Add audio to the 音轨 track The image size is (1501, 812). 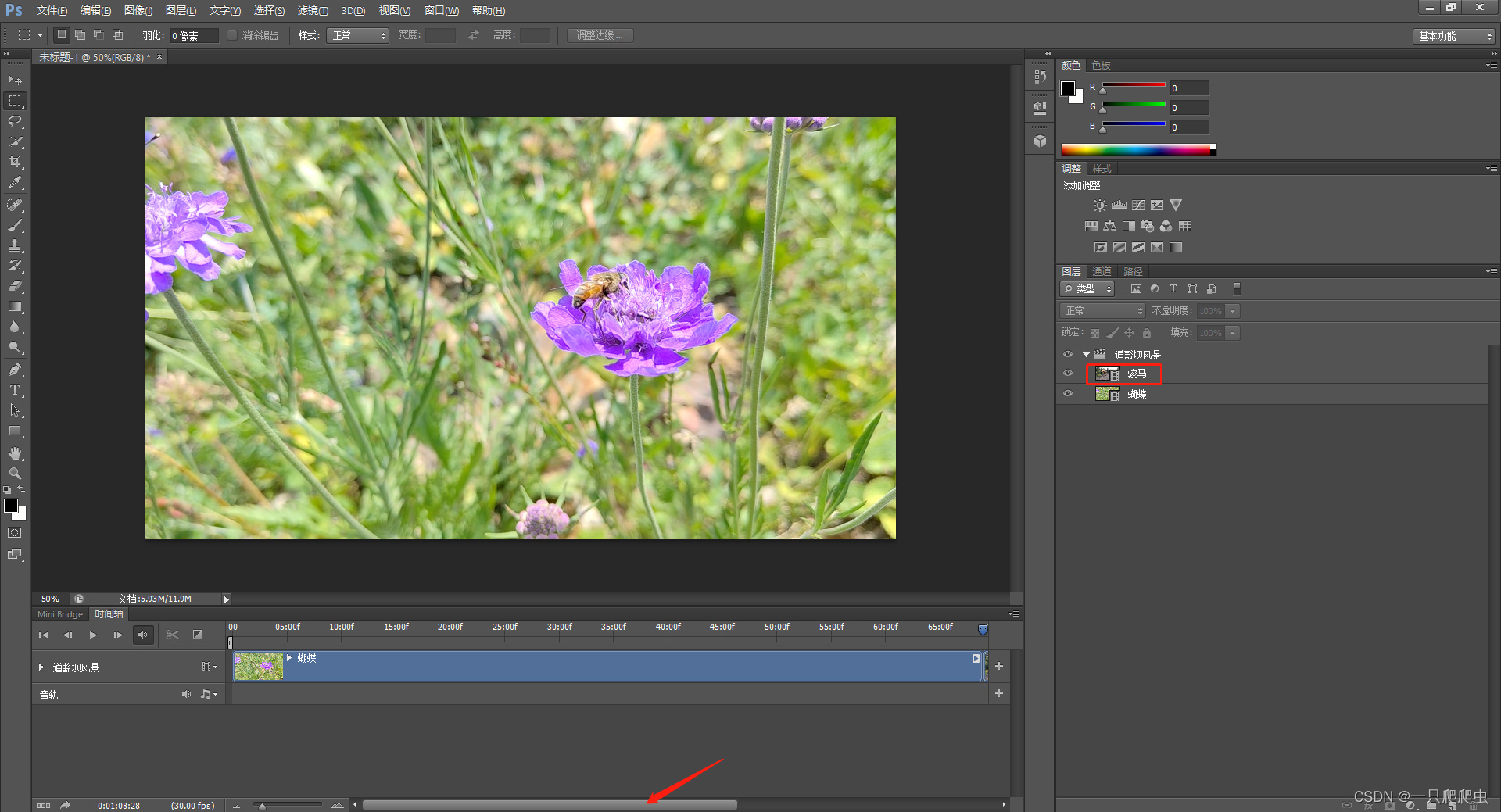coord(999,693)
